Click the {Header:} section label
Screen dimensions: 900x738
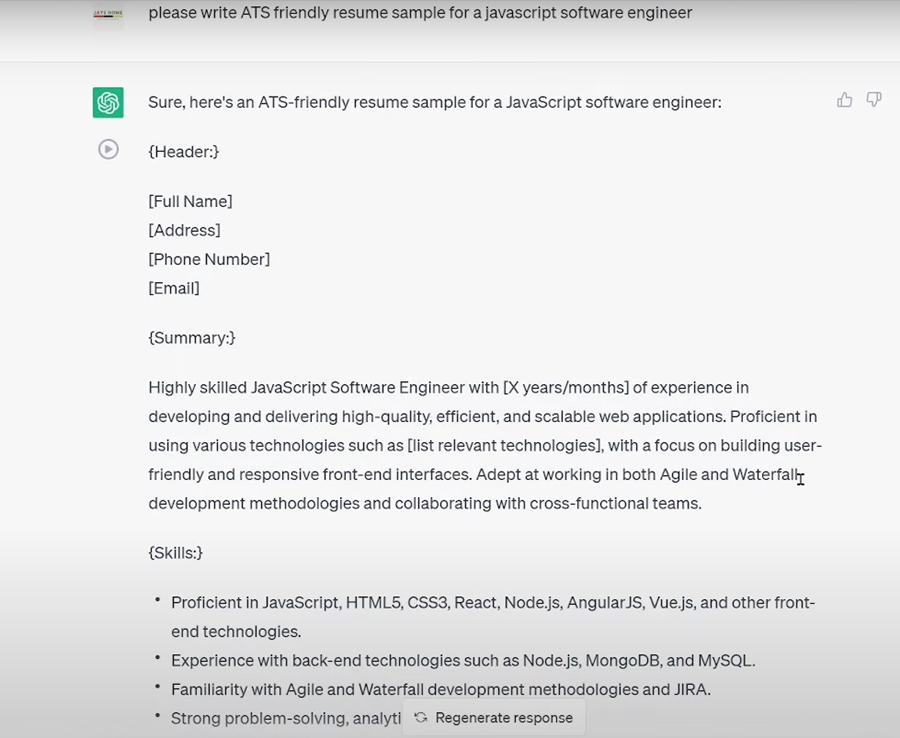(x=183, y=151)
